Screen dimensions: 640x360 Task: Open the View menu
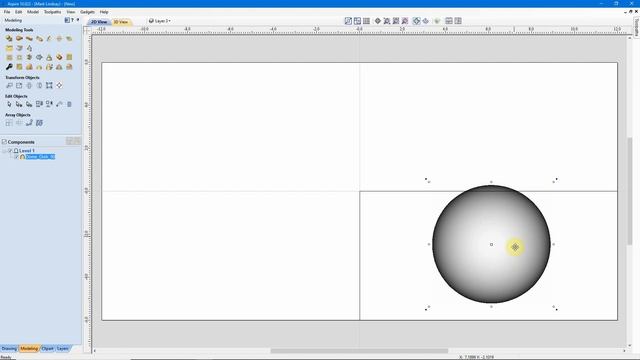[71, 12]
